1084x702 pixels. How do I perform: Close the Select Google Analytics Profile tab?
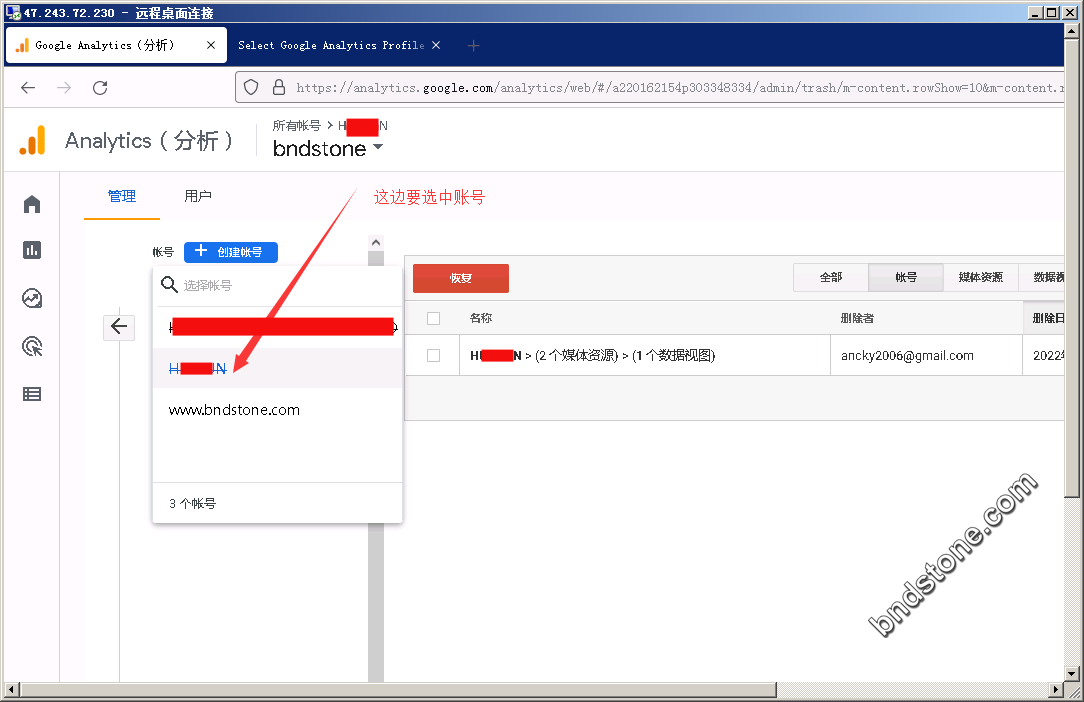coord(436,45)
